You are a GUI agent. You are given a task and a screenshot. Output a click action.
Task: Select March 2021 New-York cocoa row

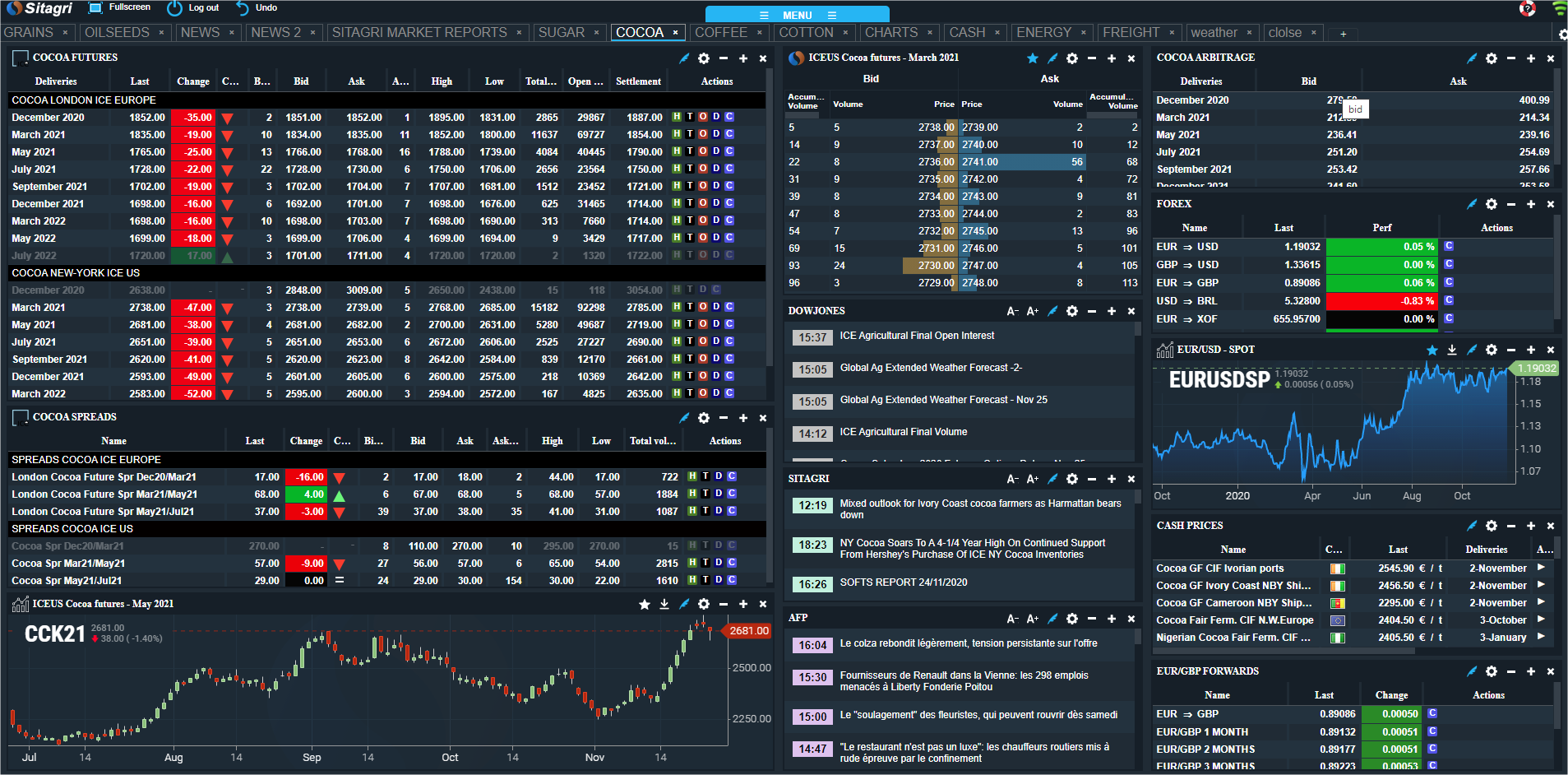(386, 307)
